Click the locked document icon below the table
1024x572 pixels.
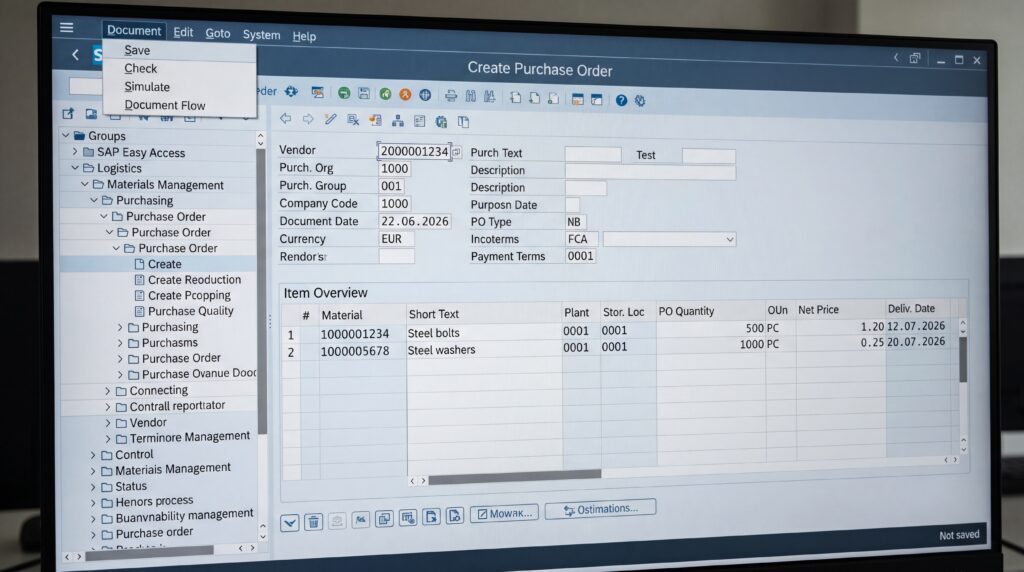pyautogui.click(x=455, y=515)
